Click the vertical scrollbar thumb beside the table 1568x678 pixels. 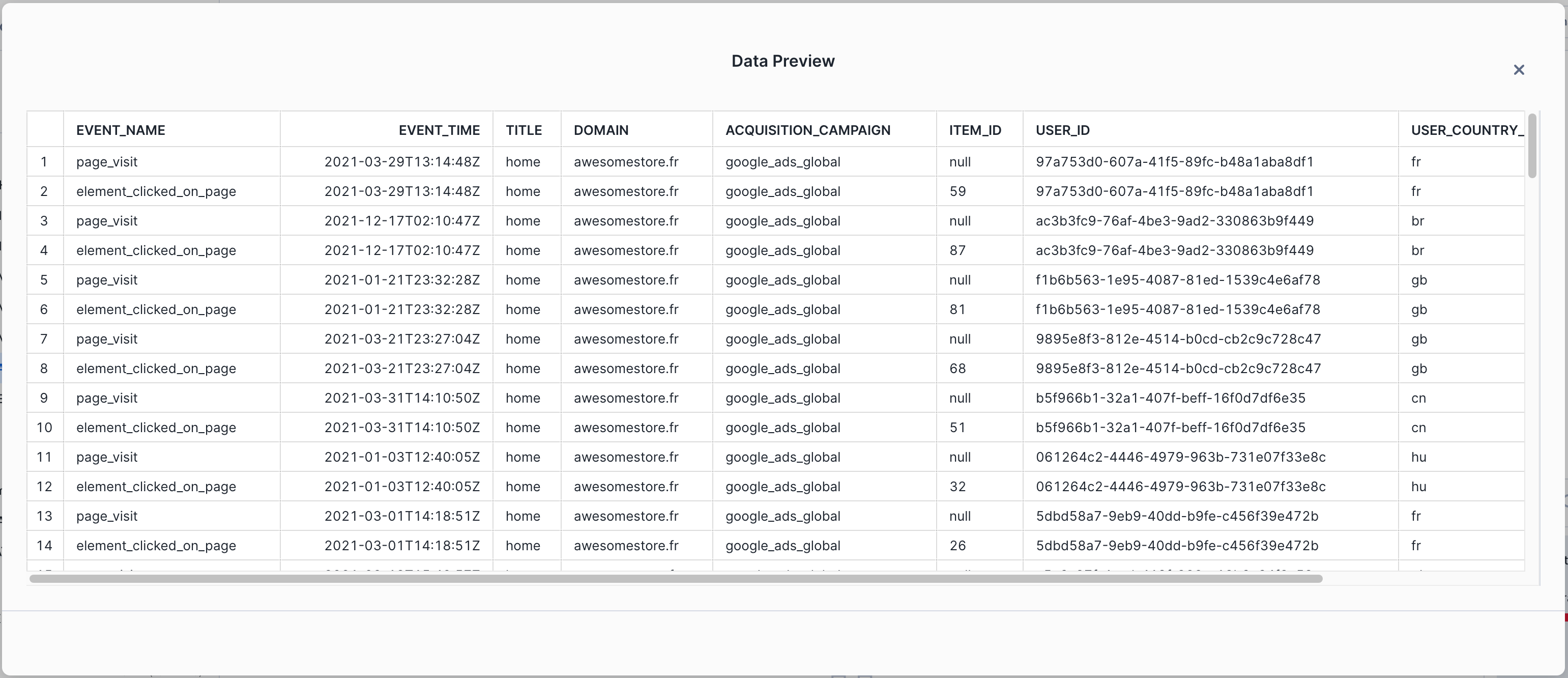pyautogui.click(x=1531, y=146)
